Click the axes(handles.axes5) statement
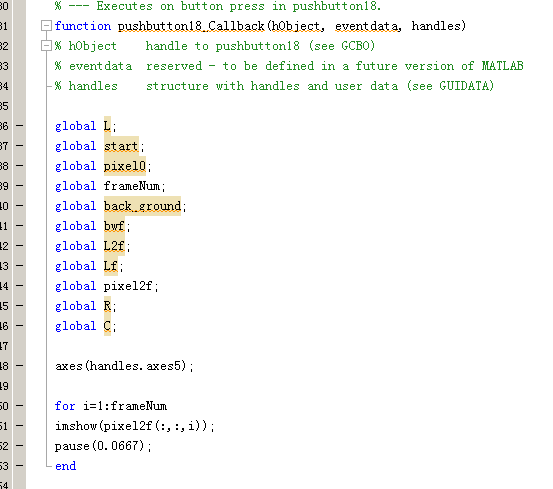The width and height of the screenshot is (553, 489). (x=124, y=366)
